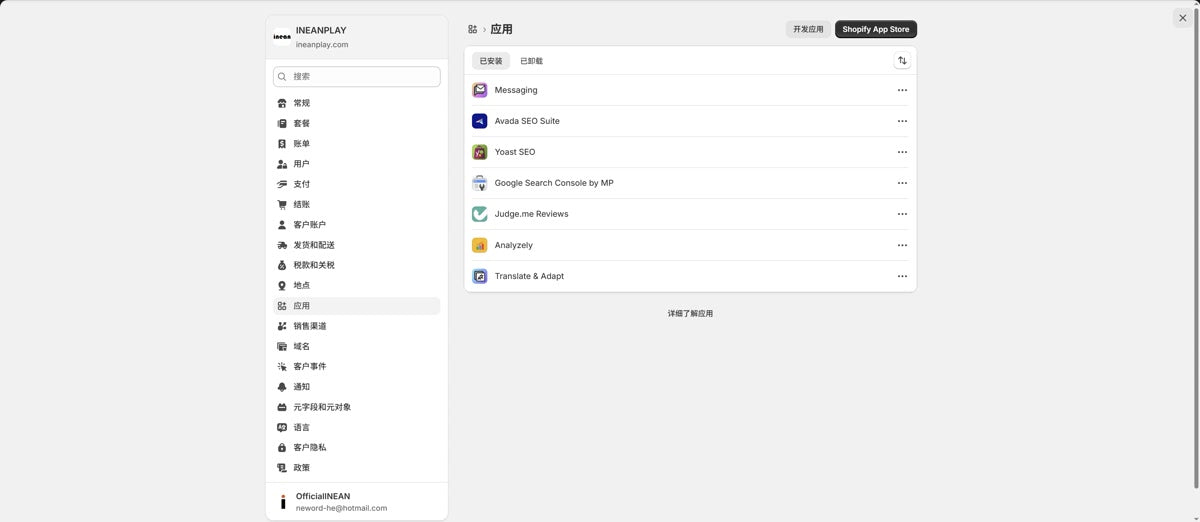Viewport: 1200px width, 522px height.
Task: Click the Analyzely app icon
Action: pos(480,245)
